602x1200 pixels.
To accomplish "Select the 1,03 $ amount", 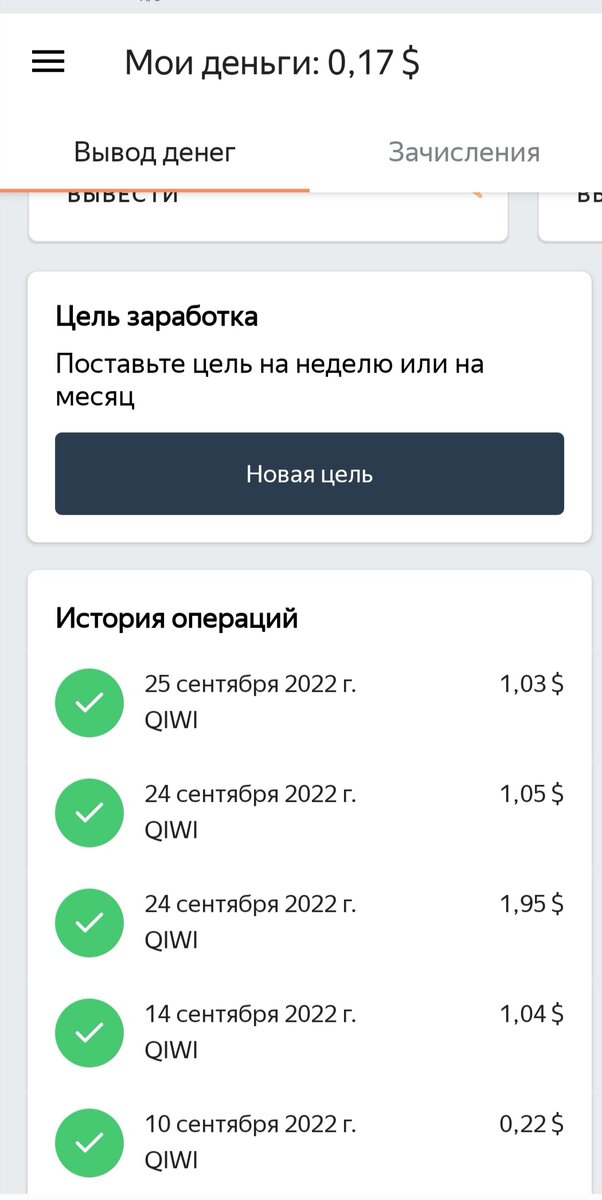I will coord(531,685).
